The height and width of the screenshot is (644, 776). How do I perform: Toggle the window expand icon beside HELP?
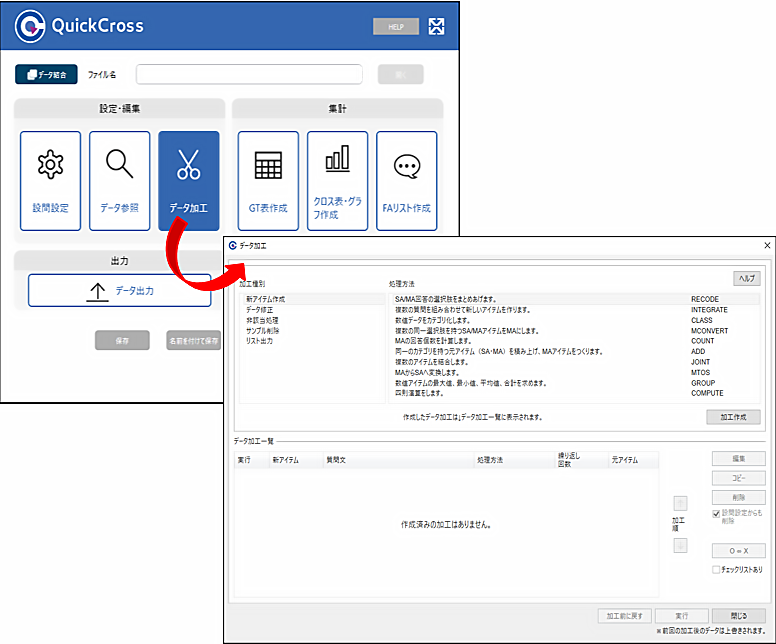436,26
